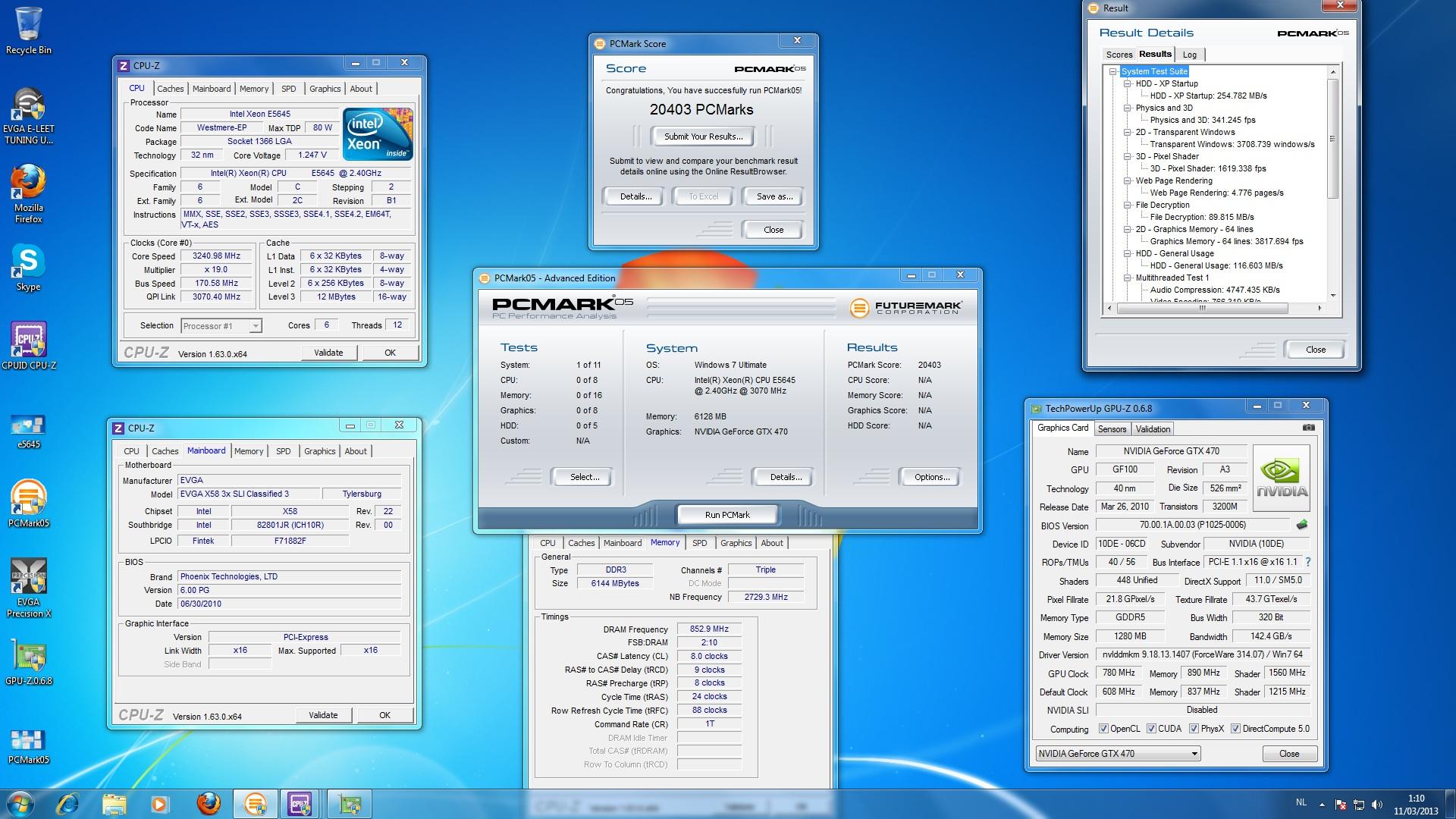The width and height of the screenshot is (1456, 819).
Task: Collapse the HDD - XP Startup node
Action: [x=1128, y=83]
